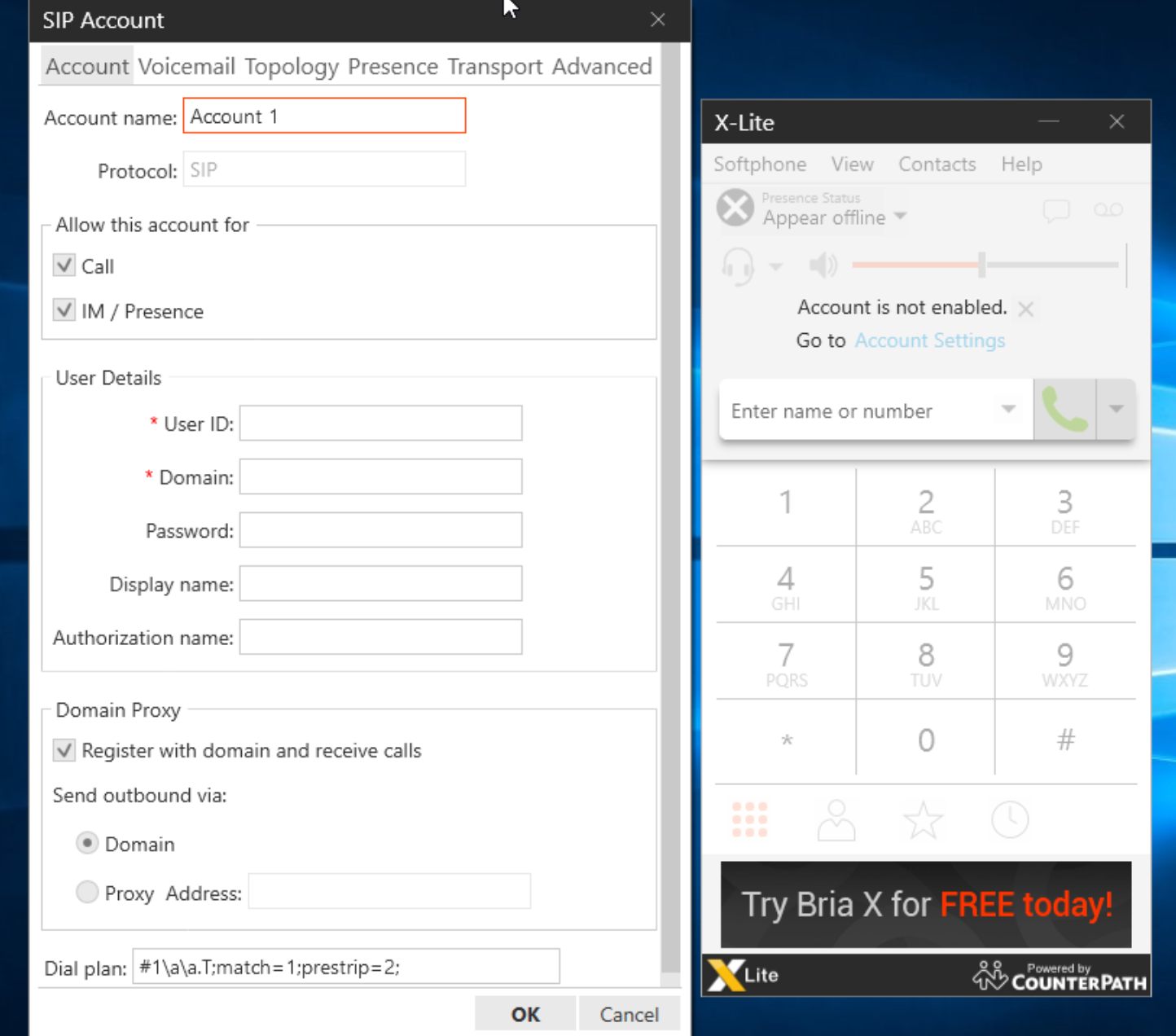Switch to the Voicemail tab
Screen dimensions: 1176x1036
pos(186,67)
